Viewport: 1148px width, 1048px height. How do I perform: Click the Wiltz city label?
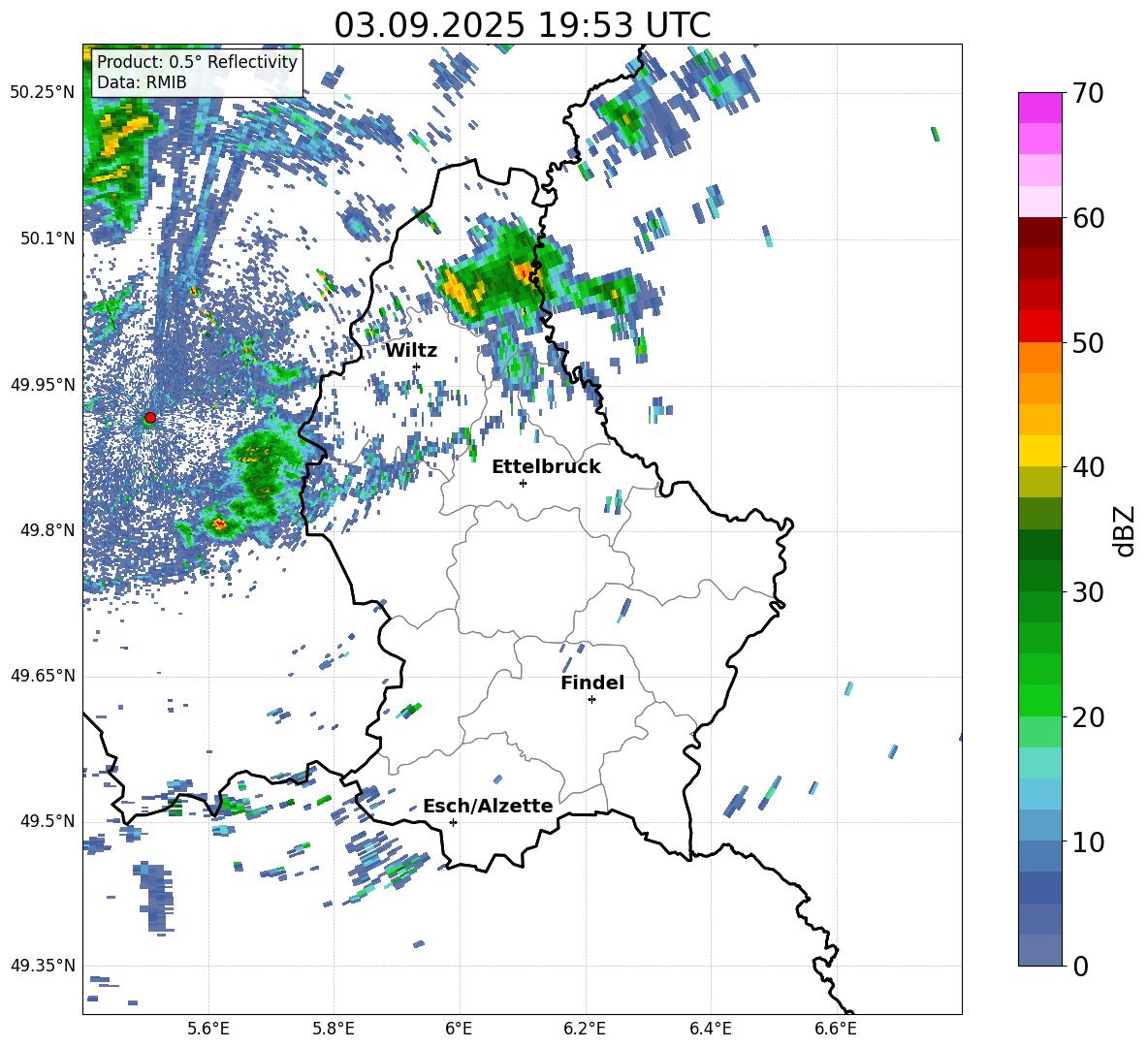(411, 351)
